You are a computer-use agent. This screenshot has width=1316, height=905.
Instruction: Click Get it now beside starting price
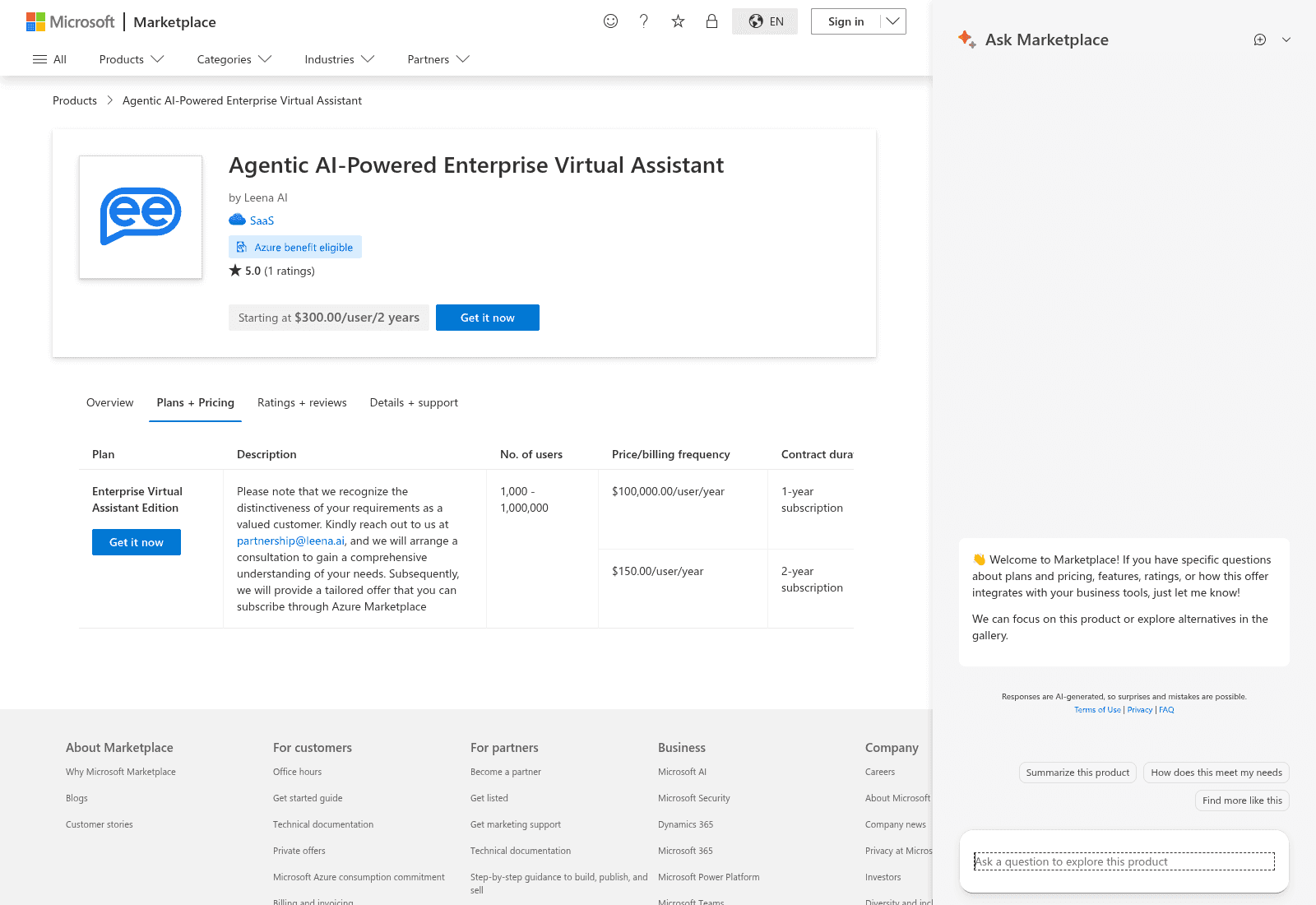pyautogui.click(x=488, y=318)
